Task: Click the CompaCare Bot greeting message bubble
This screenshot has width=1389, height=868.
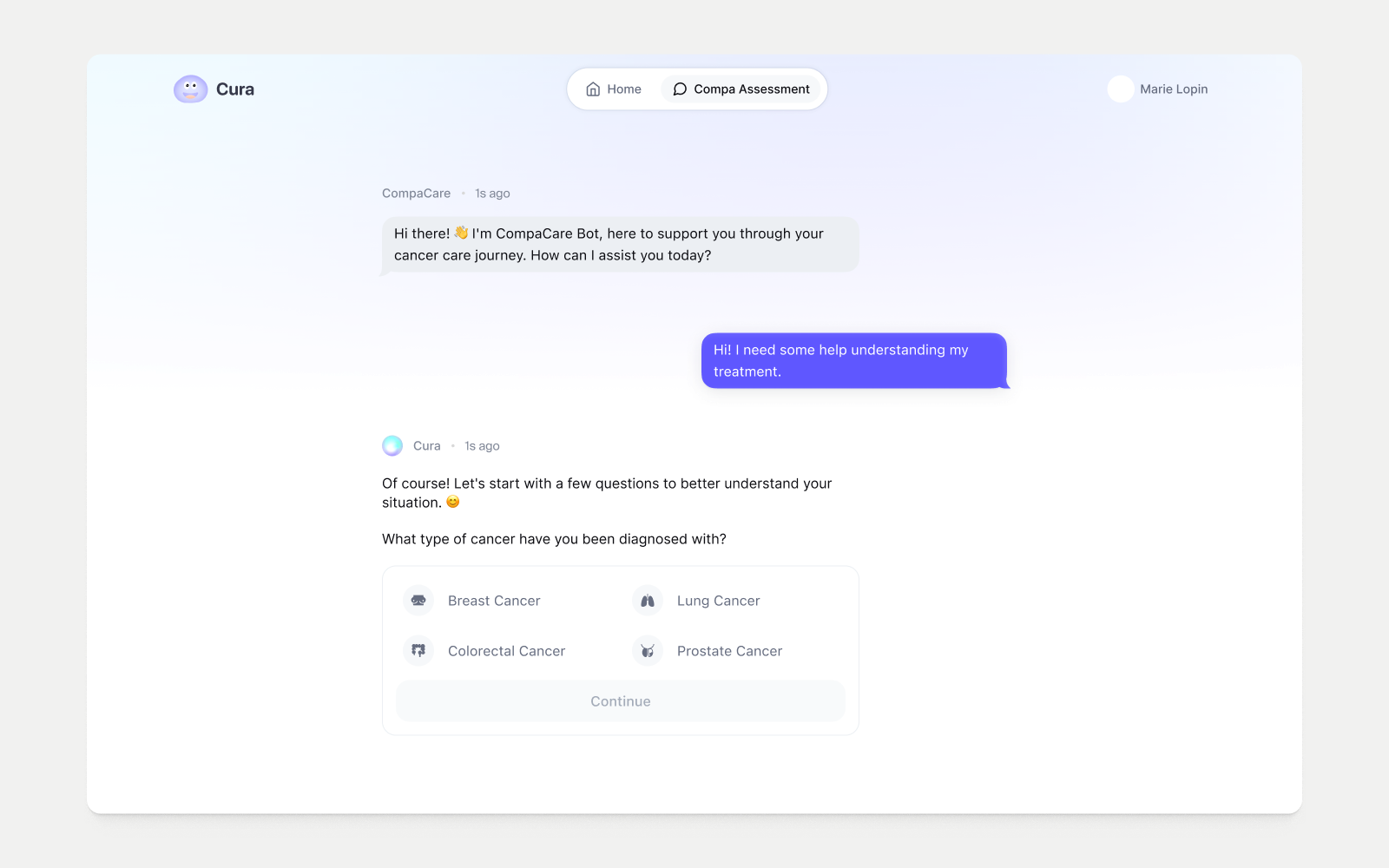Action: 620,245
